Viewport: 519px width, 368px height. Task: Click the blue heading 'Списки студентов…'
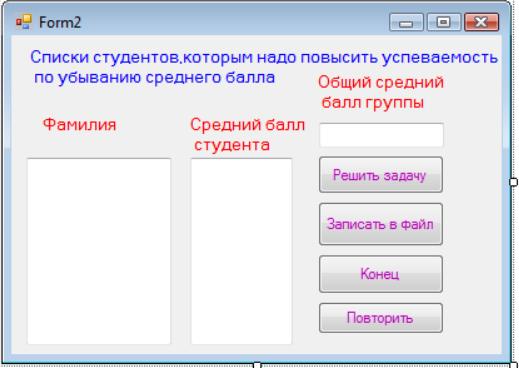tap(264, 67)
